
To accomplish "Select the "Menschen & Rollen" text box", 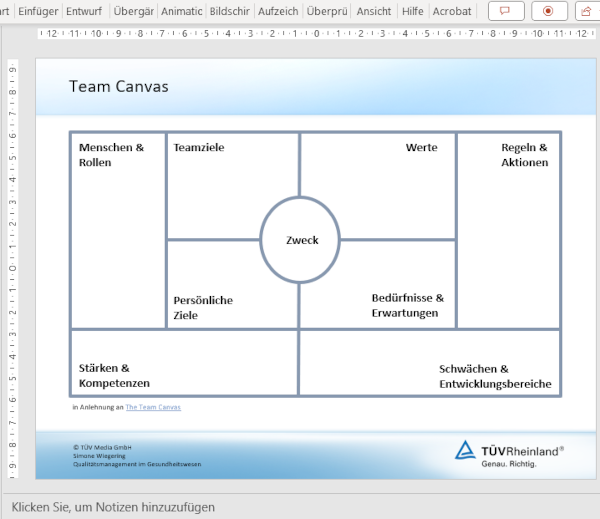I will coord(111,155).
